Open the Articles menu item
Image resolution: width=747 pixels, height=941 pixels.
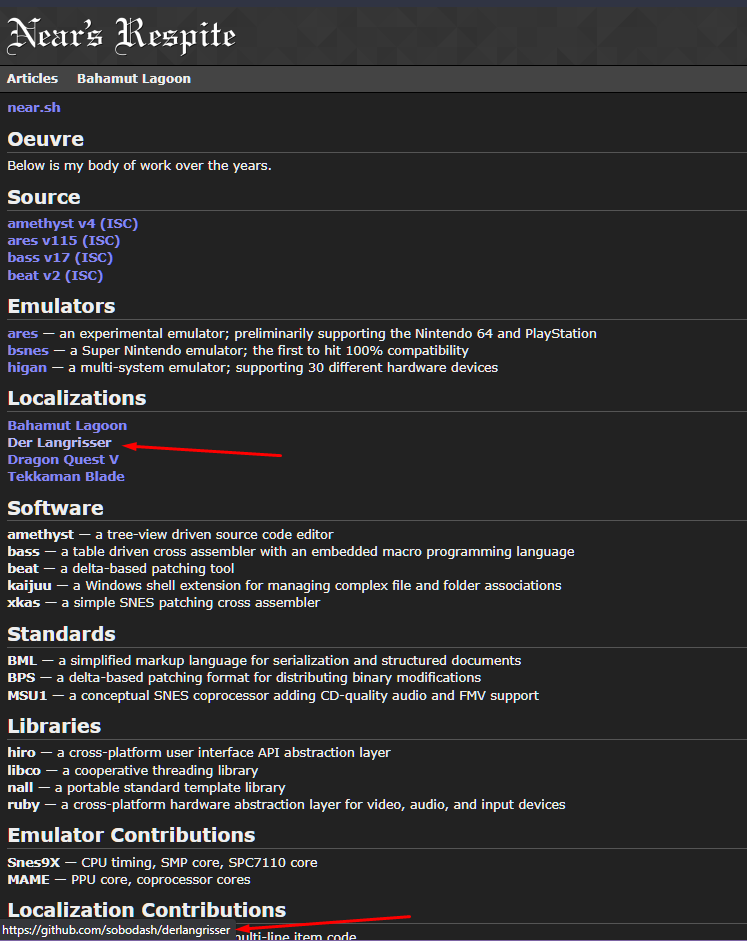point(32,79)
